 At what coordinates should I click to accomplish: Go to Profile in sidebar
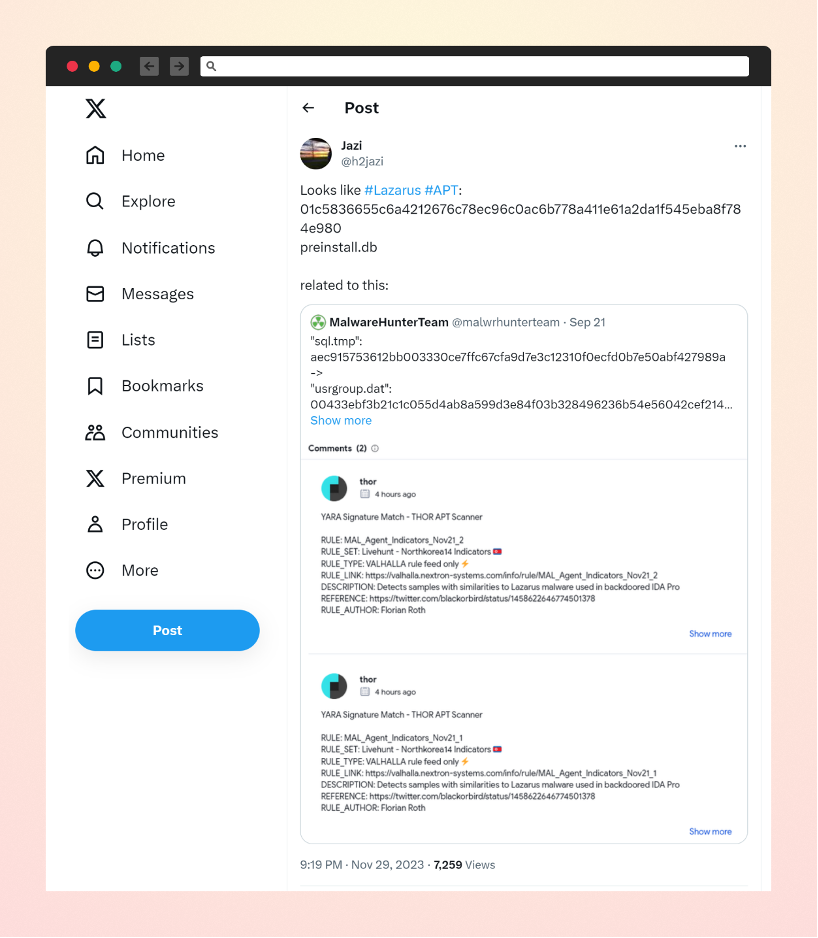[x=127, y=525]
